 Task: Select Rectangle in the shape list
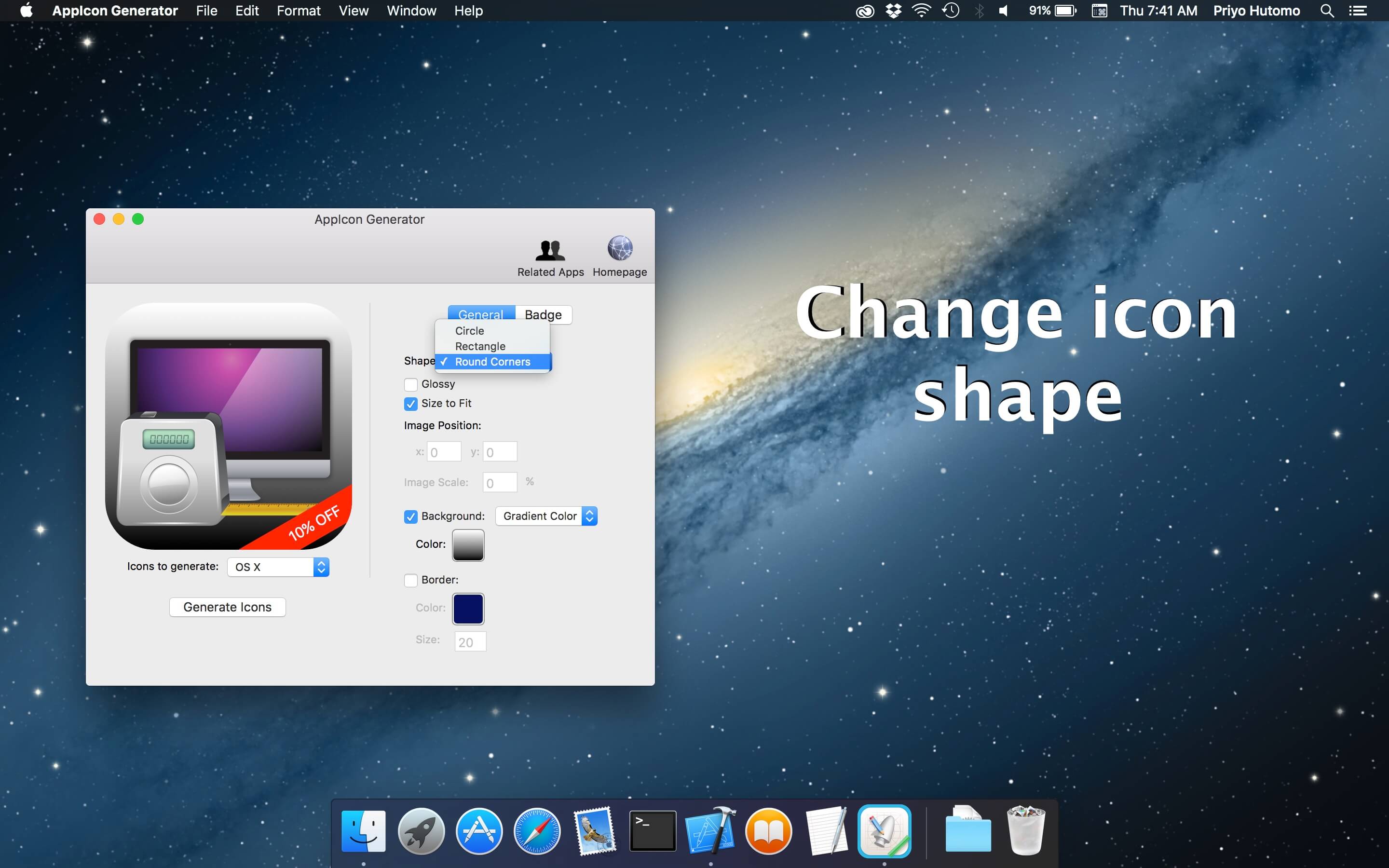[480, 346]
